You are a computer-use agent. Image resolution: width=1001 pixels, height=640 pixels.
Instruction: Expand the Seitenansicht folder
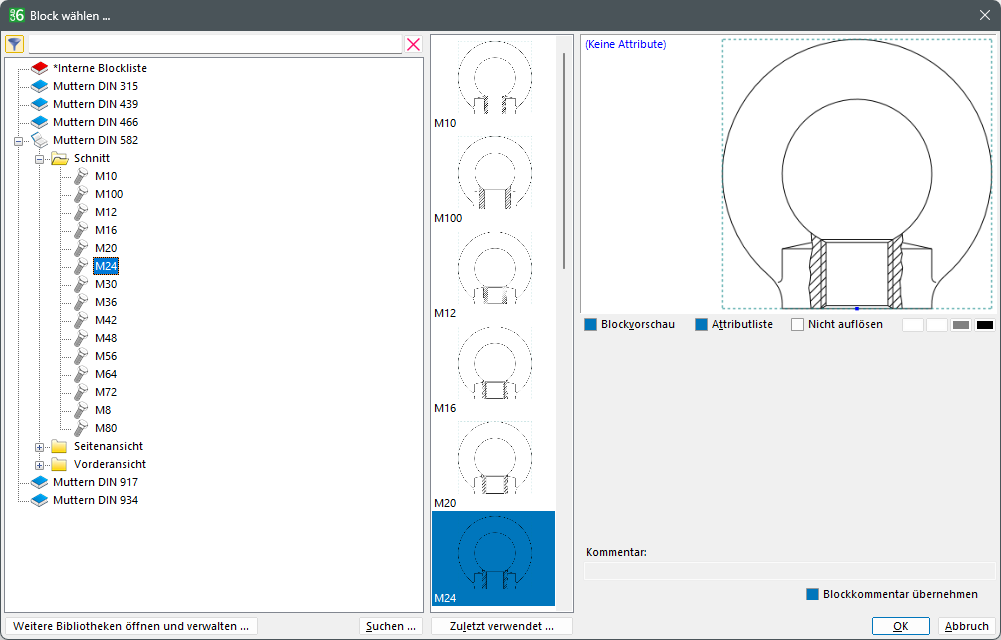(x=40, y=447)
